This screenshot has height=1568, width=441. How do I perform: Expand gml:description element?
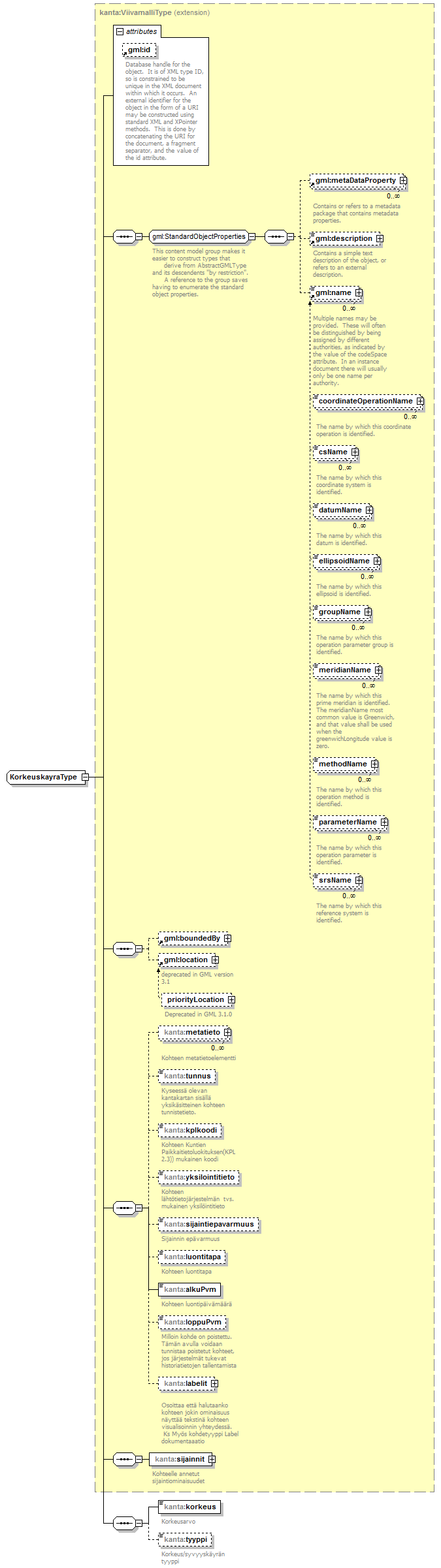coord(380,238)
